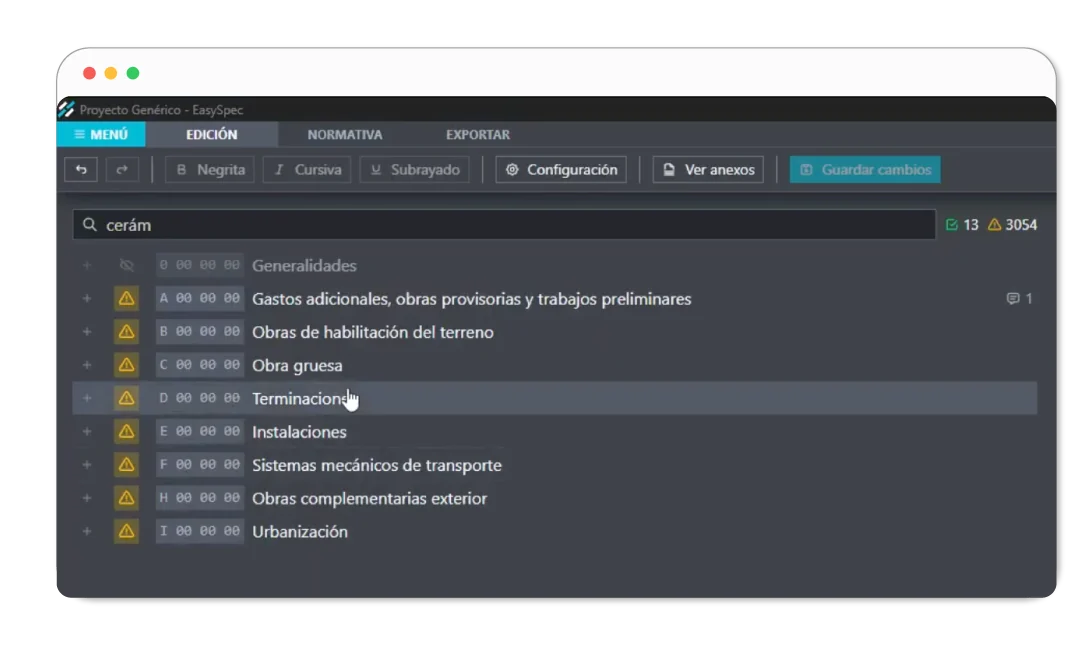Screen dimensions: 1080x665
Task: Click warning icon on Obra gruesa row
Action: (126, 365)
